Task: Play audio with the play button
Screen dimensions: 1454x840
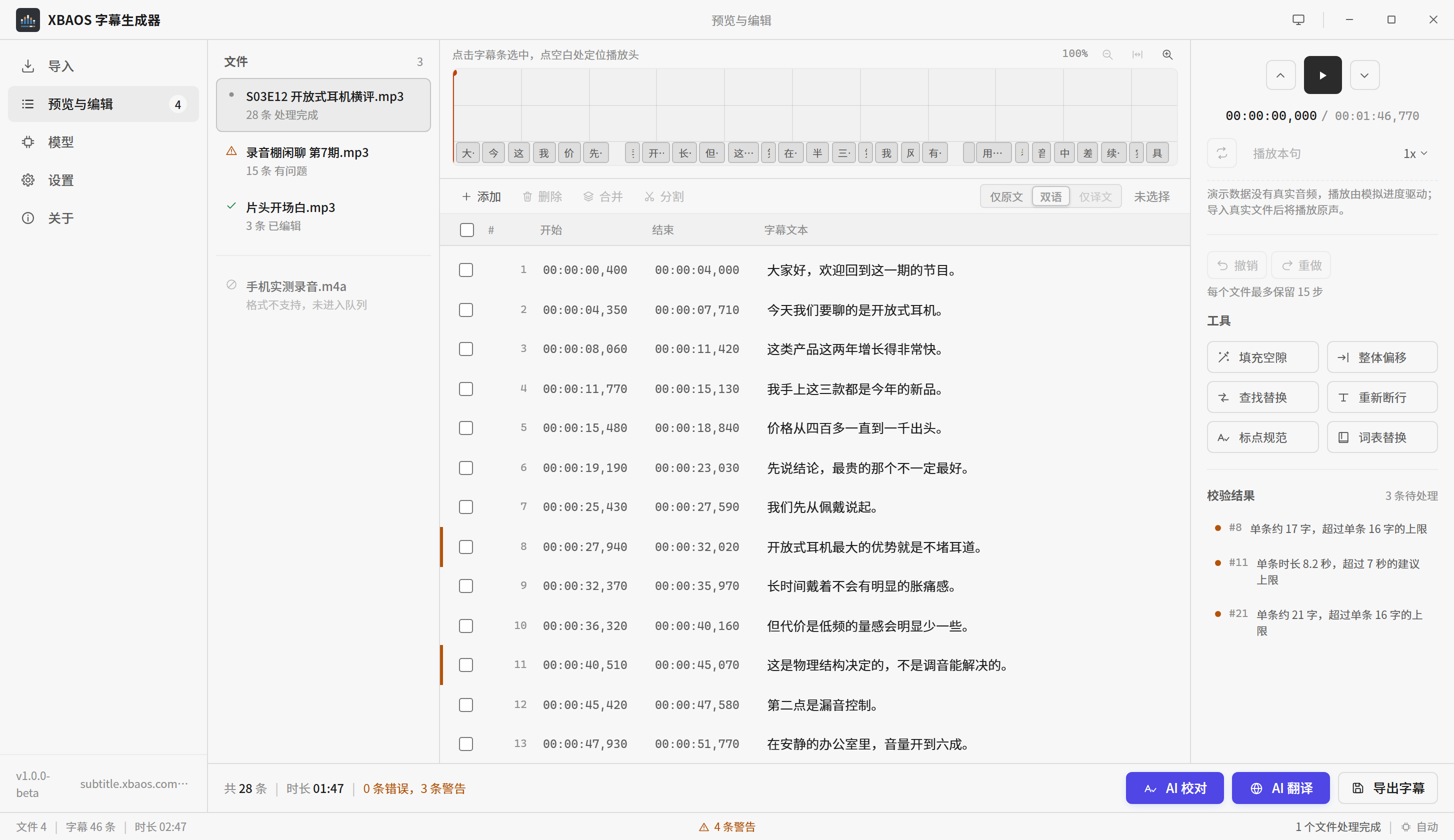Action: (x=1322, y=75)
